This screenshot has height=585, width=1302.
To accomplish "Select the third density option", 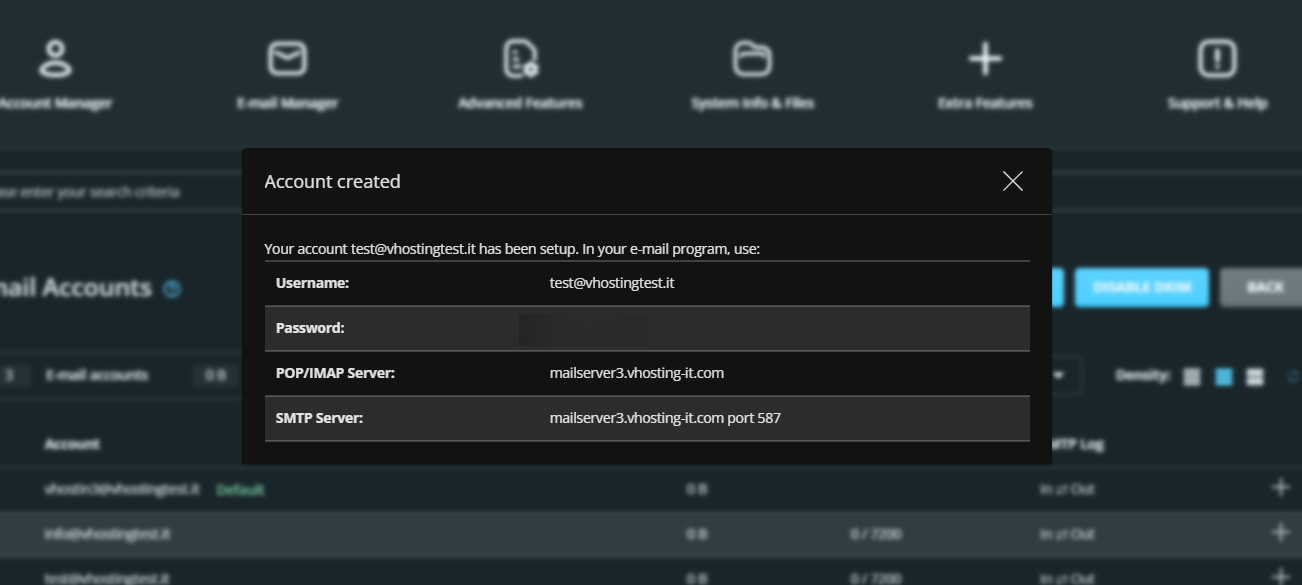I will [x=1256, y=377].
